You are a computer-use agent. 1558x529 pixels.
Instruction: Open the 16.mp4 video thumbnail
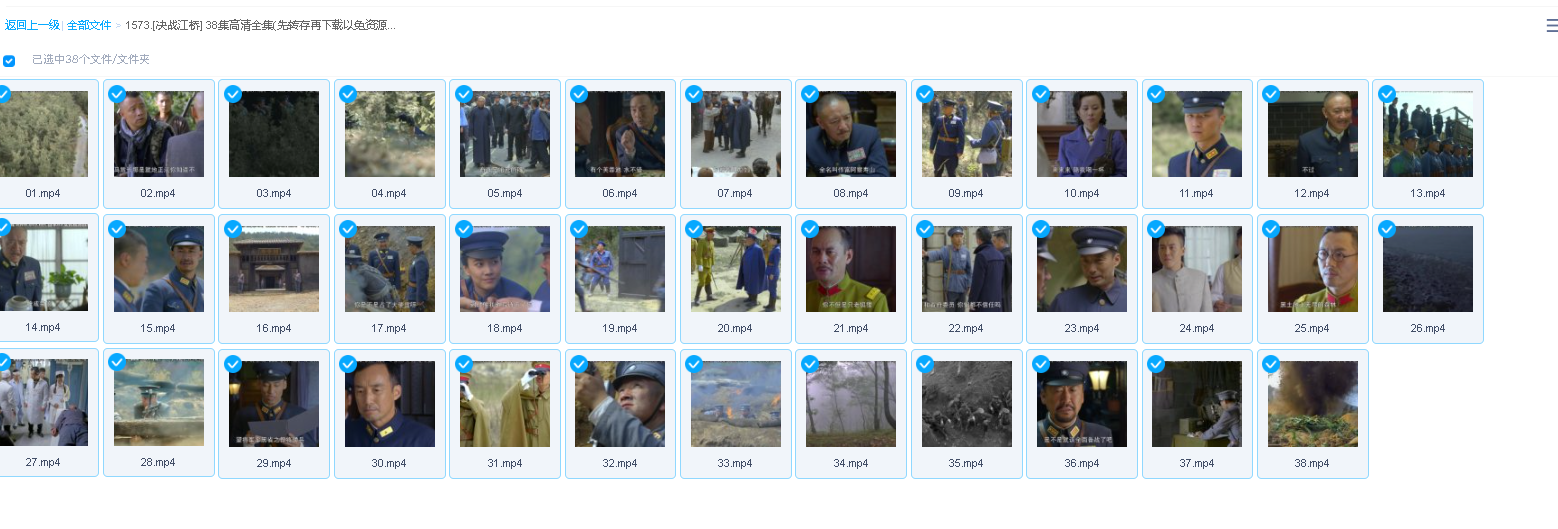click(274, 269)
